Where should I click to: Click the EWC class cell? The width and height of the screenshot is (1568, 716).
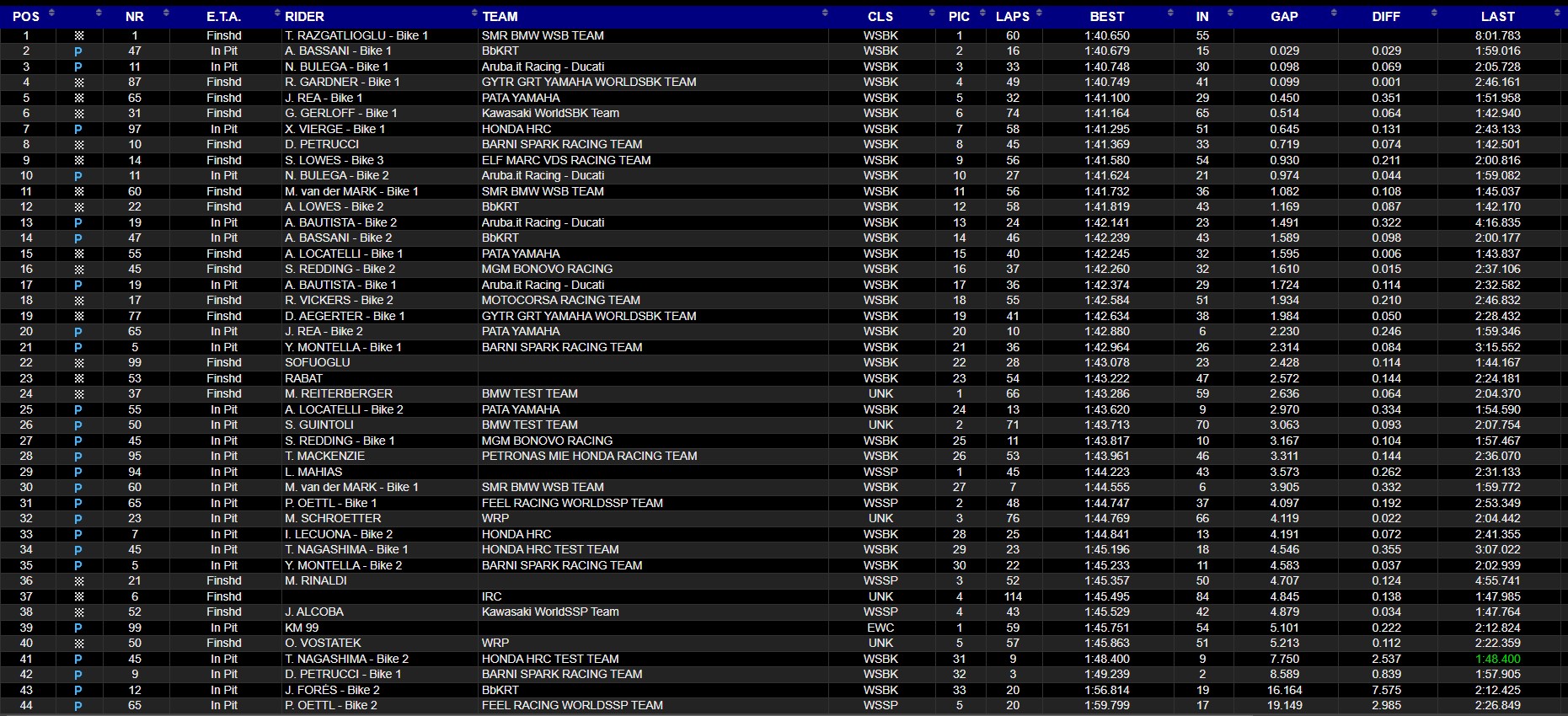880,628
